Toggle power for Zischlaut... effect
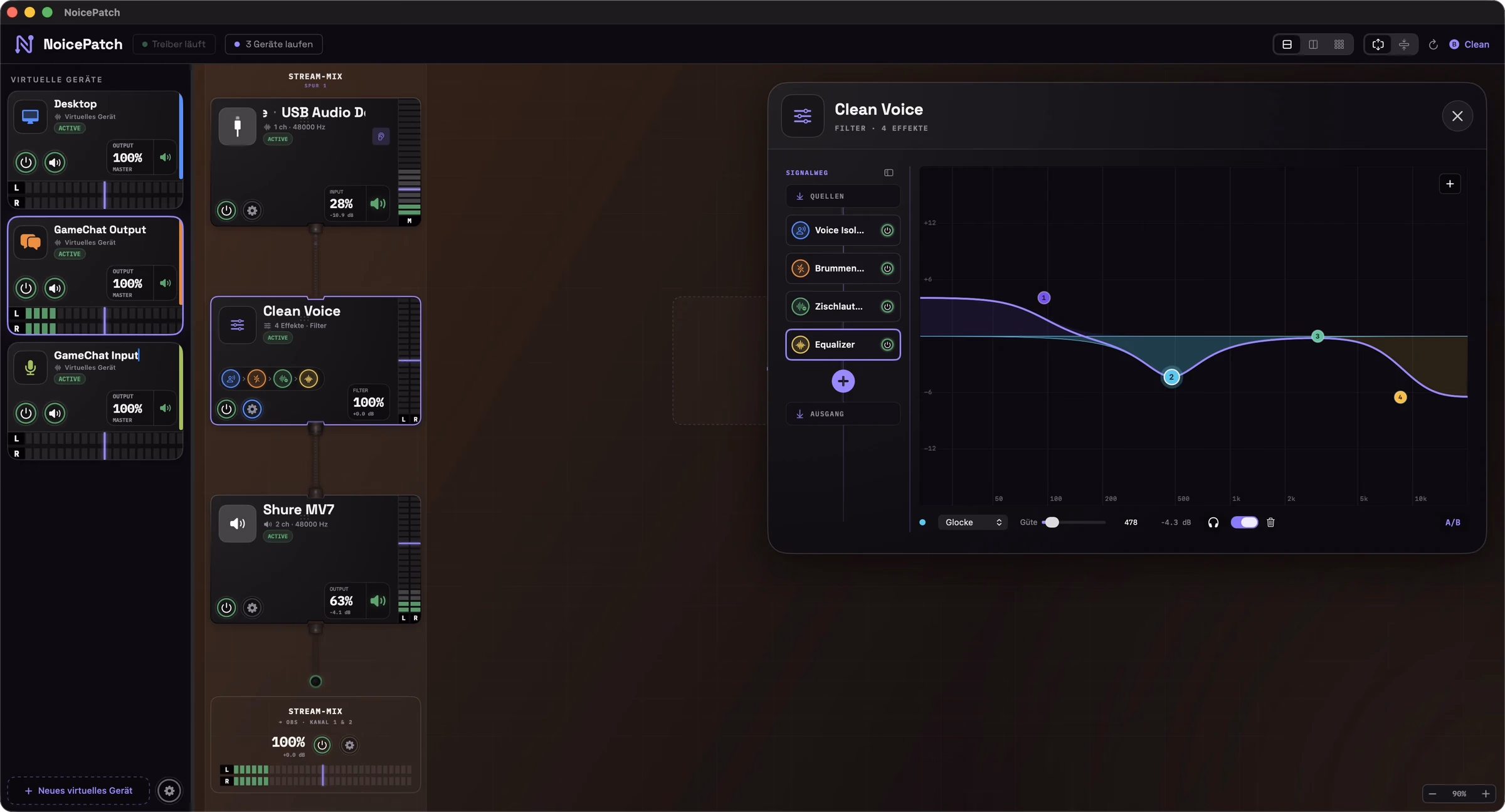This screenshot has height=812, width=1505. click(x=887, y=307)
